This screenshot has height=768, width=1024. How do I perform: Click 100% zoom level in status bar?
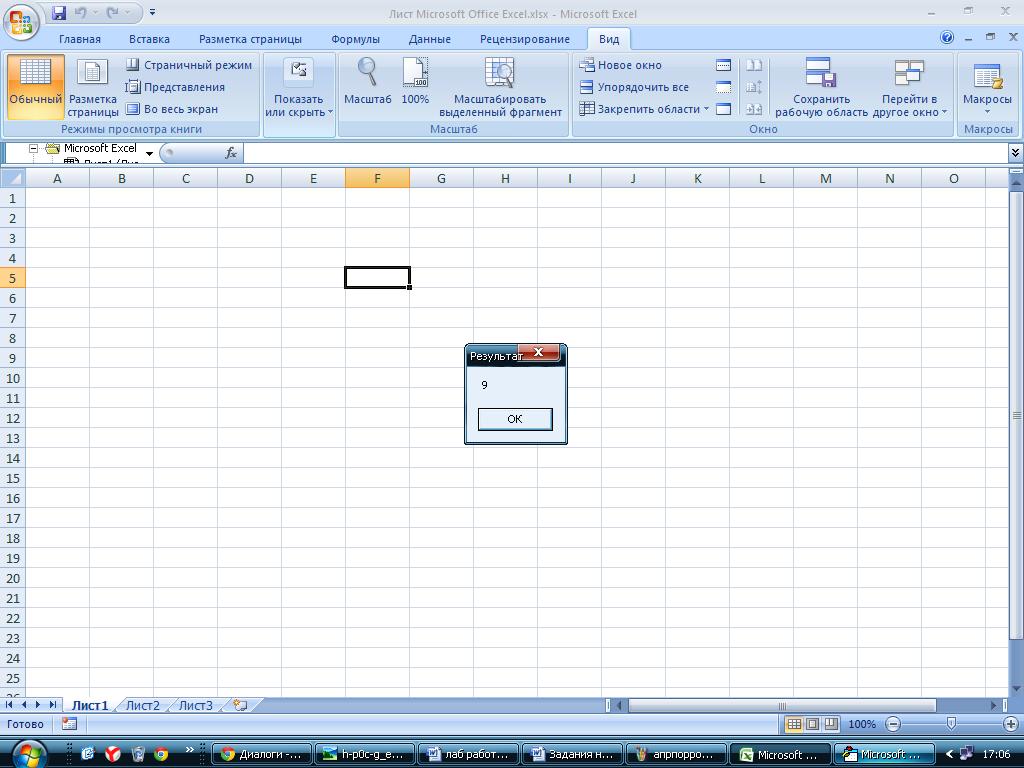click(861, 724)
